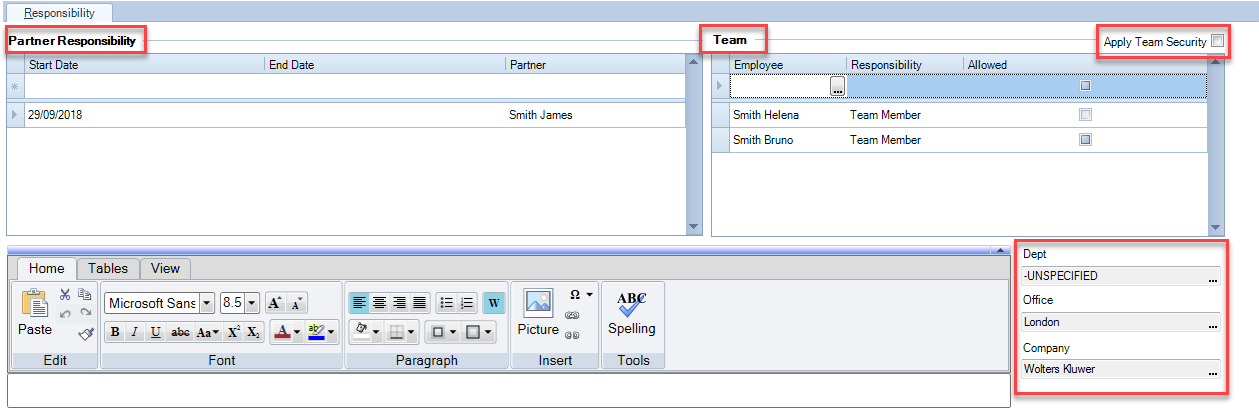
Task: Sort by the Partner column header
Action: [595, 65]
